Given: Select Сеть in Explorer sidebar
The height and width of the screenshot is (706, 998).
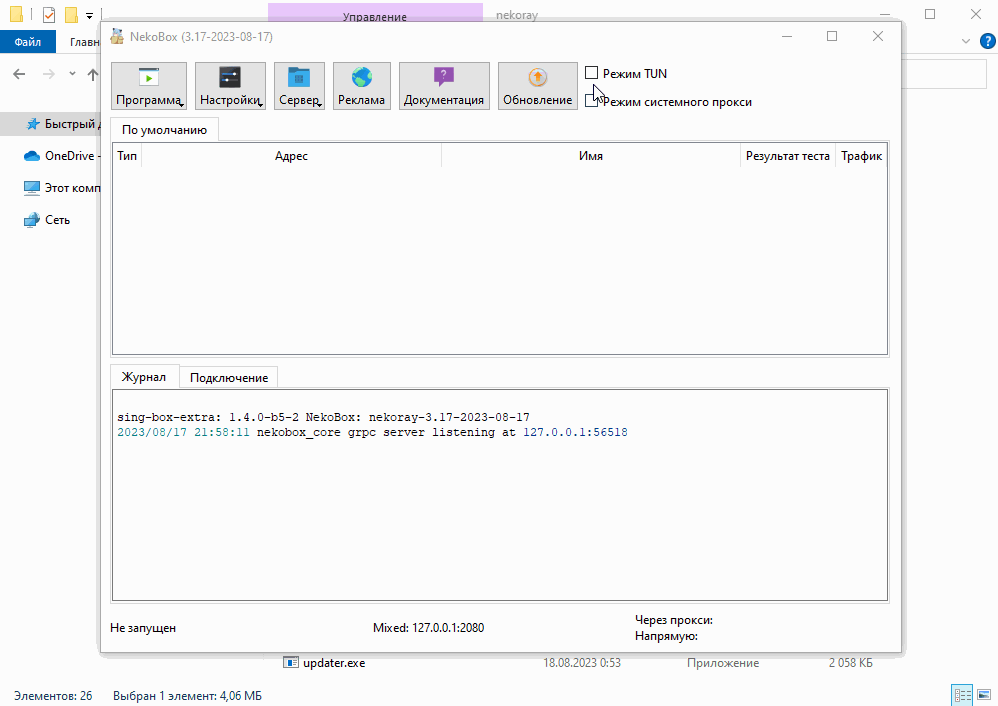Looking at the screenshot, I should [47, 220].
